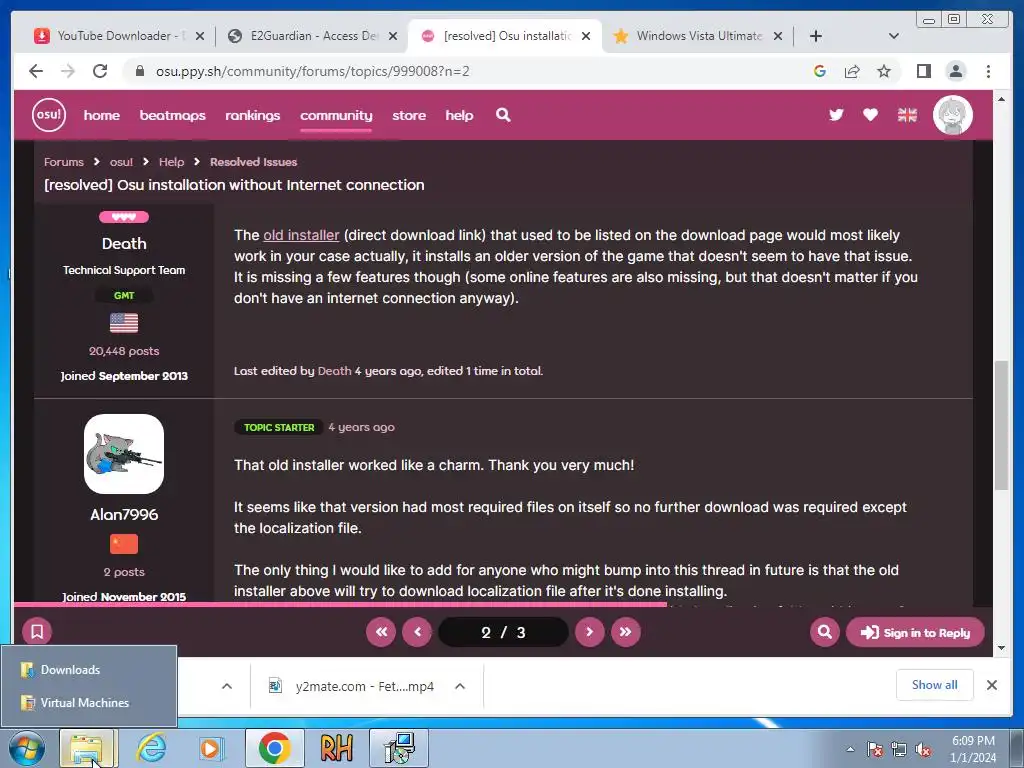Open the Chrome profile icon
The width and height of the screenshot is (1024, 768).
click(955, 71)
